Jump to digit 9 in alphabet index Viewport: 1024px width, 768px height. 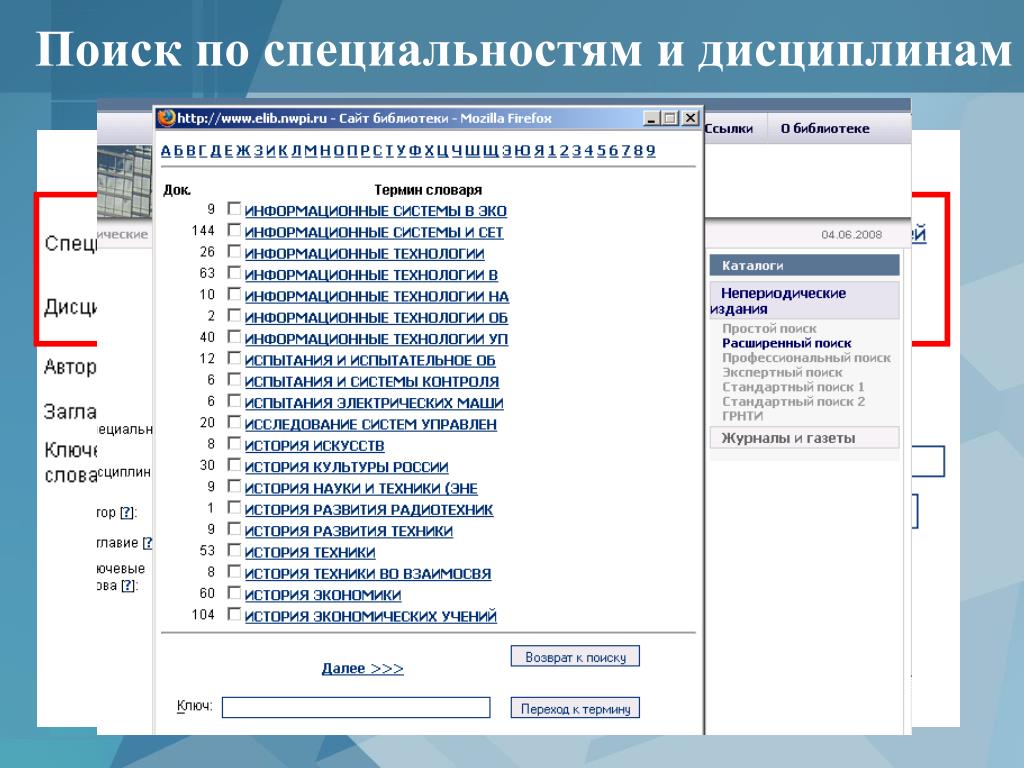point(650,151)
